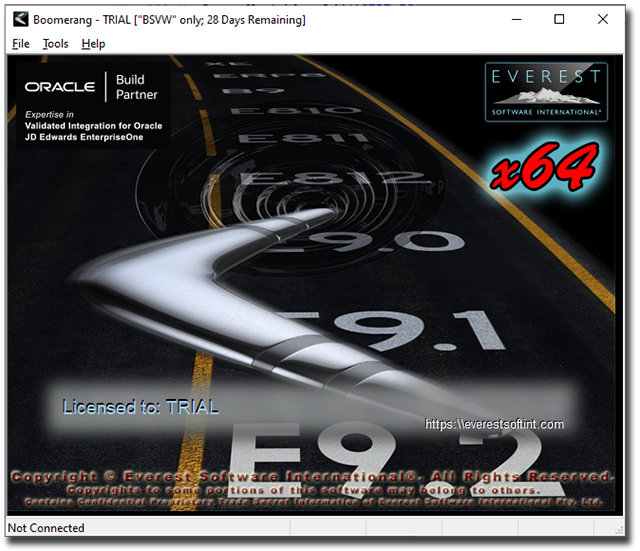Open the everestsoftint.com link
Viewport: 640px width, 551px height.
tap(494, 424)
